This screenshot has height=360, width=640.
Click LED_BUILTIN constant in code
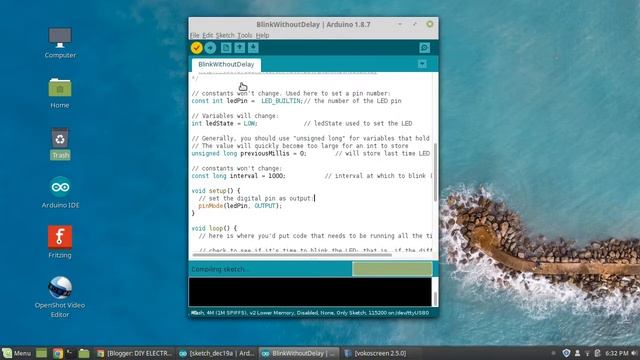(x=281, y=101)
